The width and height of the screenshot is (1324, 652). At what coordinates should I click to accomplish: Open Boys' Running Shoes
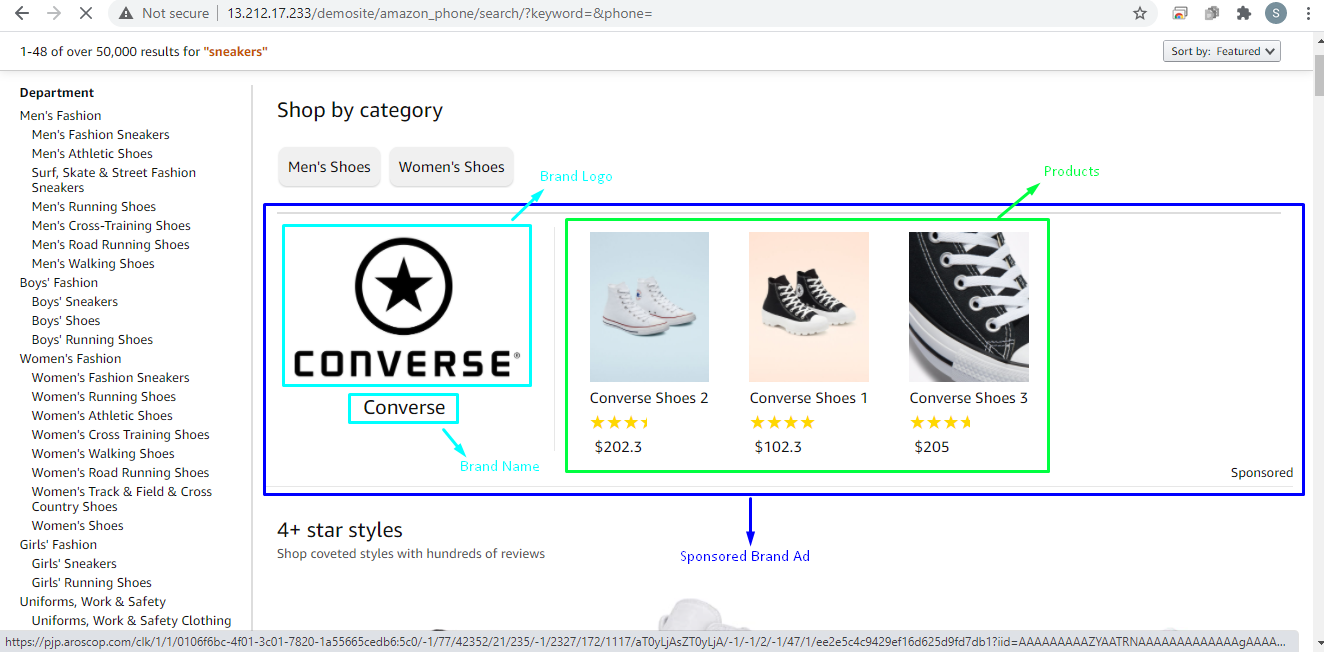pos(92,340)
